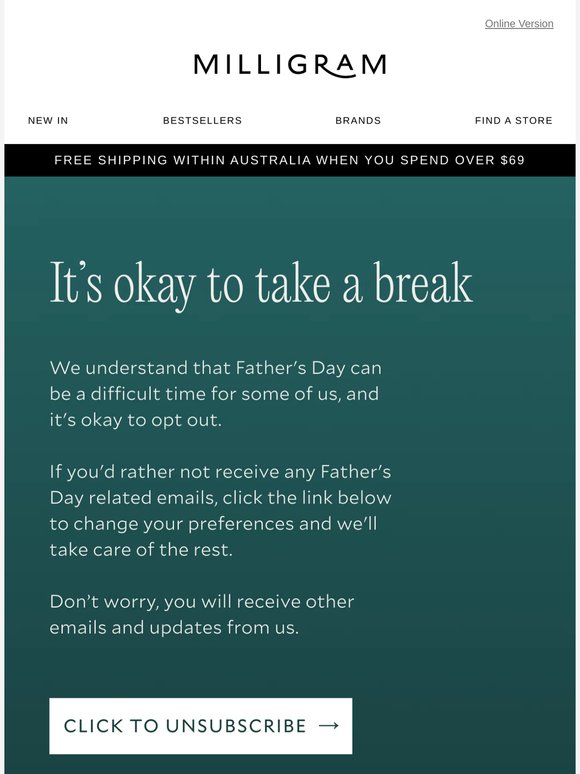This screenshot has height=774, width=580.
Task: Click the arrow icon on unsubscribe button
Action: [x=329, y=726]
